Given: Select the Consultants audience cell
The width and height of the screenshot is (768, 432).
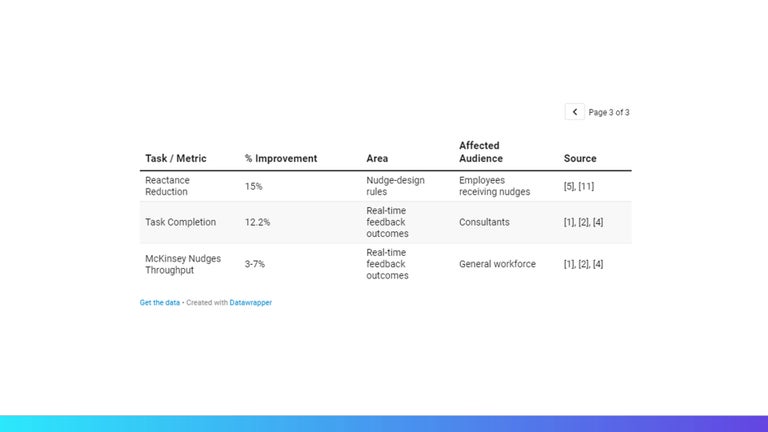Looking at the screenshot, I should (x=484, y=222).
